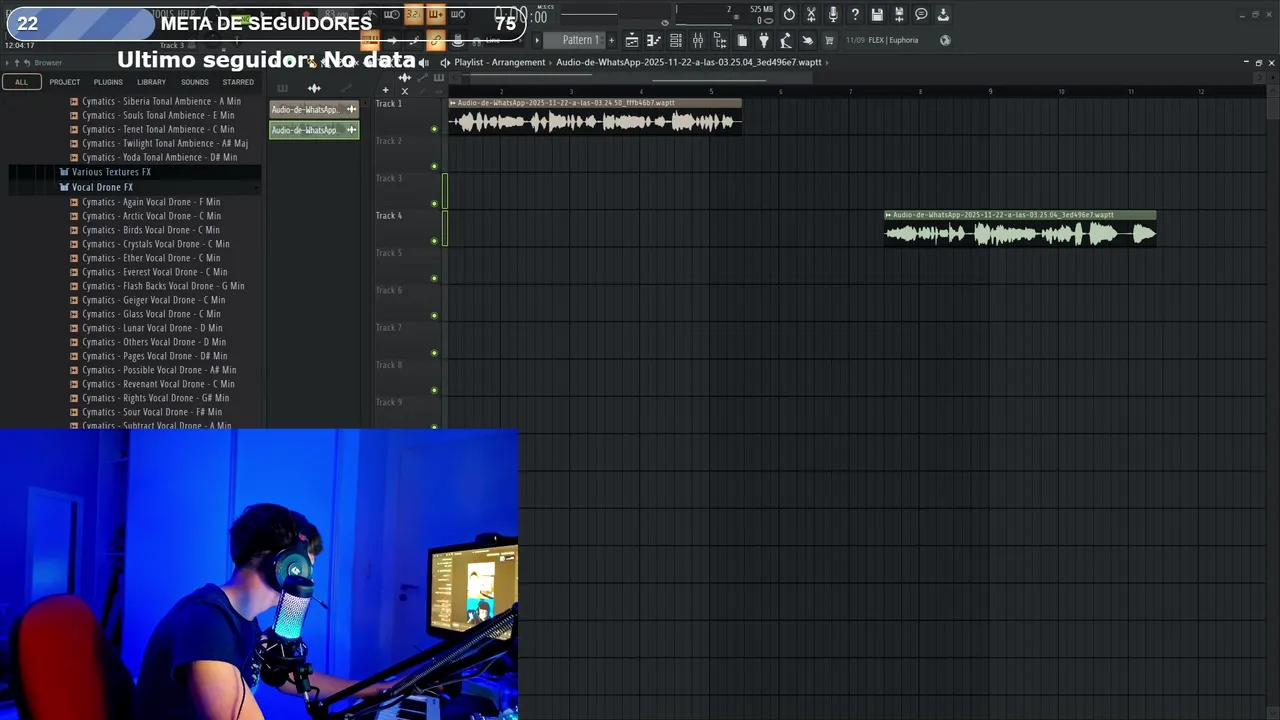1280x720 pixels.
Task: Open the Piano roll view icon
Action: coord(654,40)
